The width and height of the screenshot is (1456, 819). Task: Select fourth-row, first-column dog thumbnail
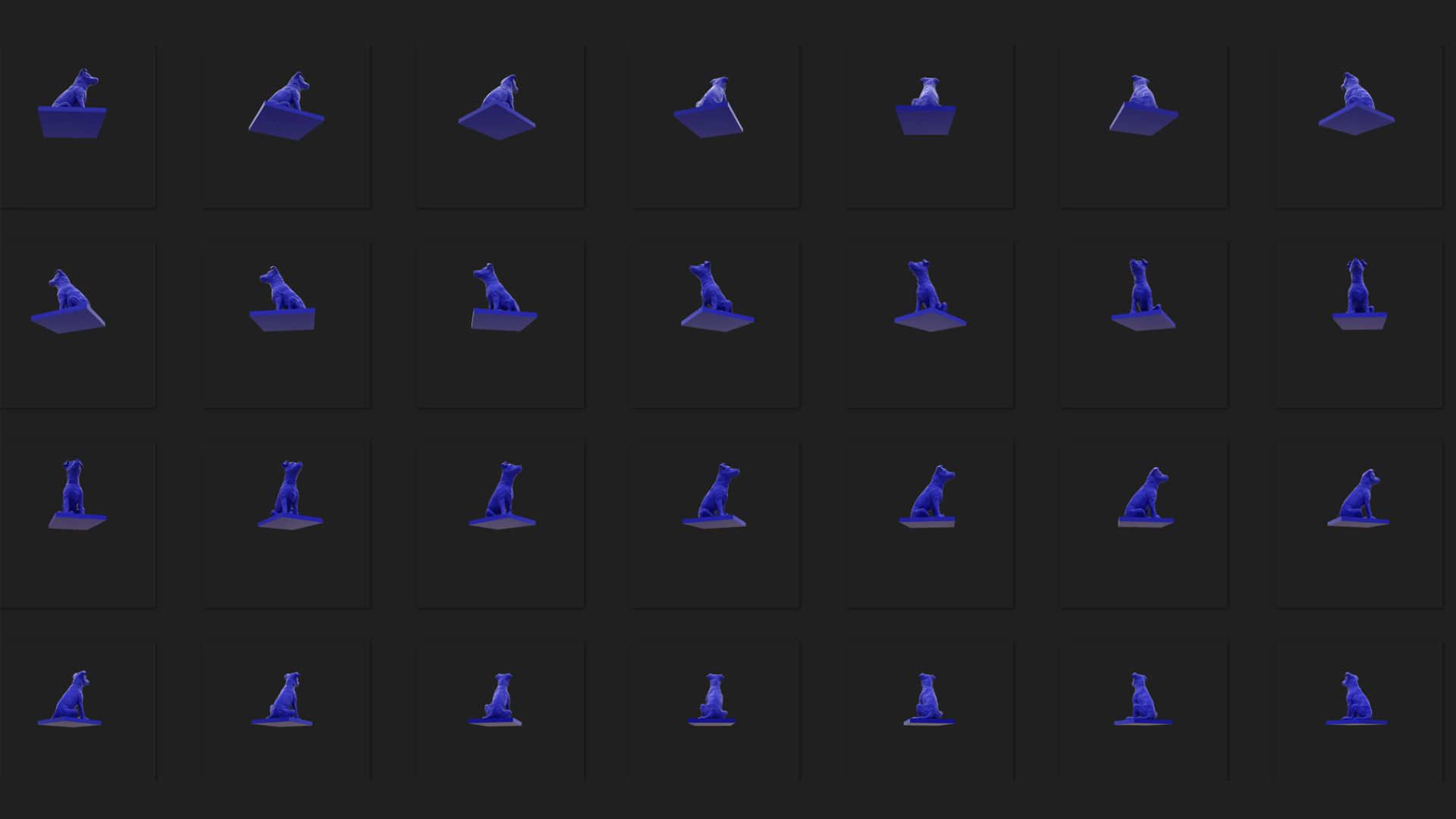77,711
